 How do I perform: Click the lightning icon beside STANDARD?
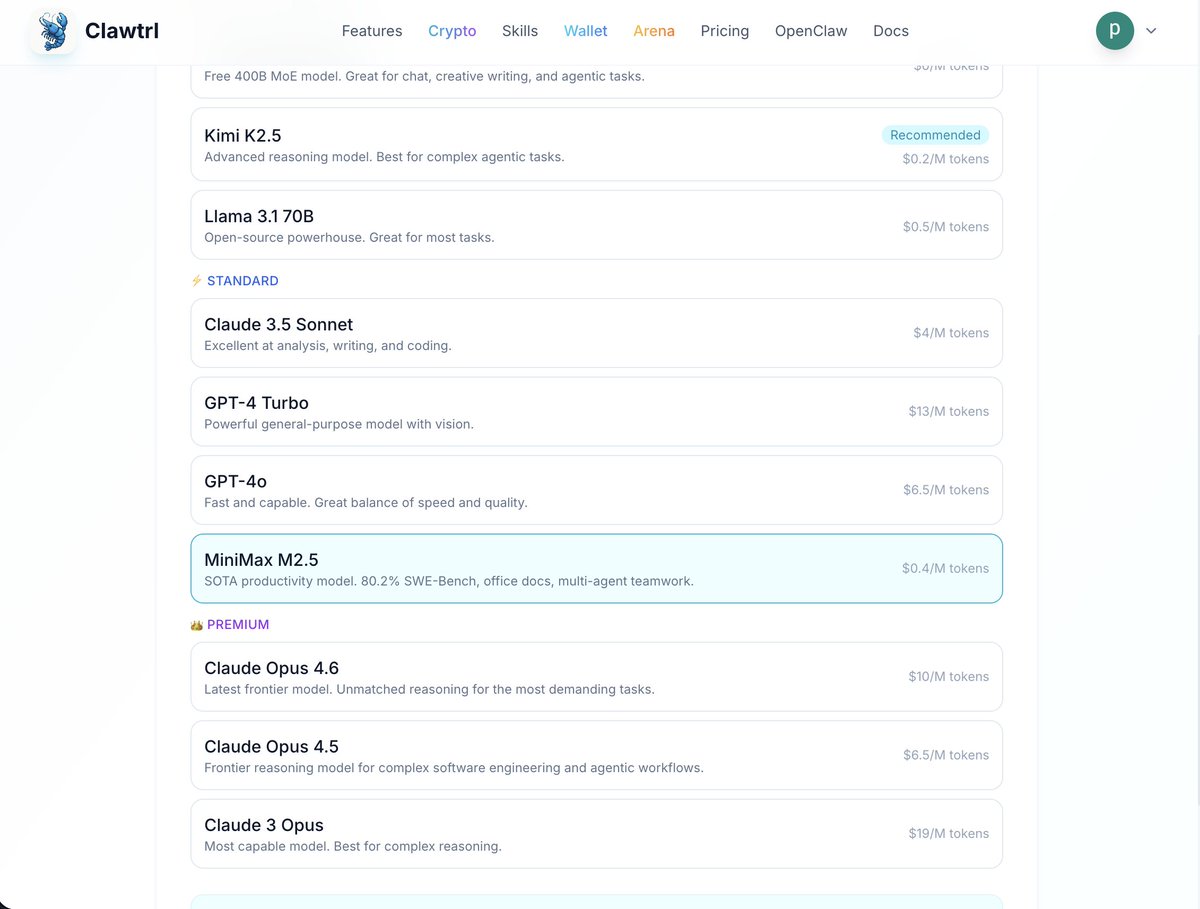[197, 281]
